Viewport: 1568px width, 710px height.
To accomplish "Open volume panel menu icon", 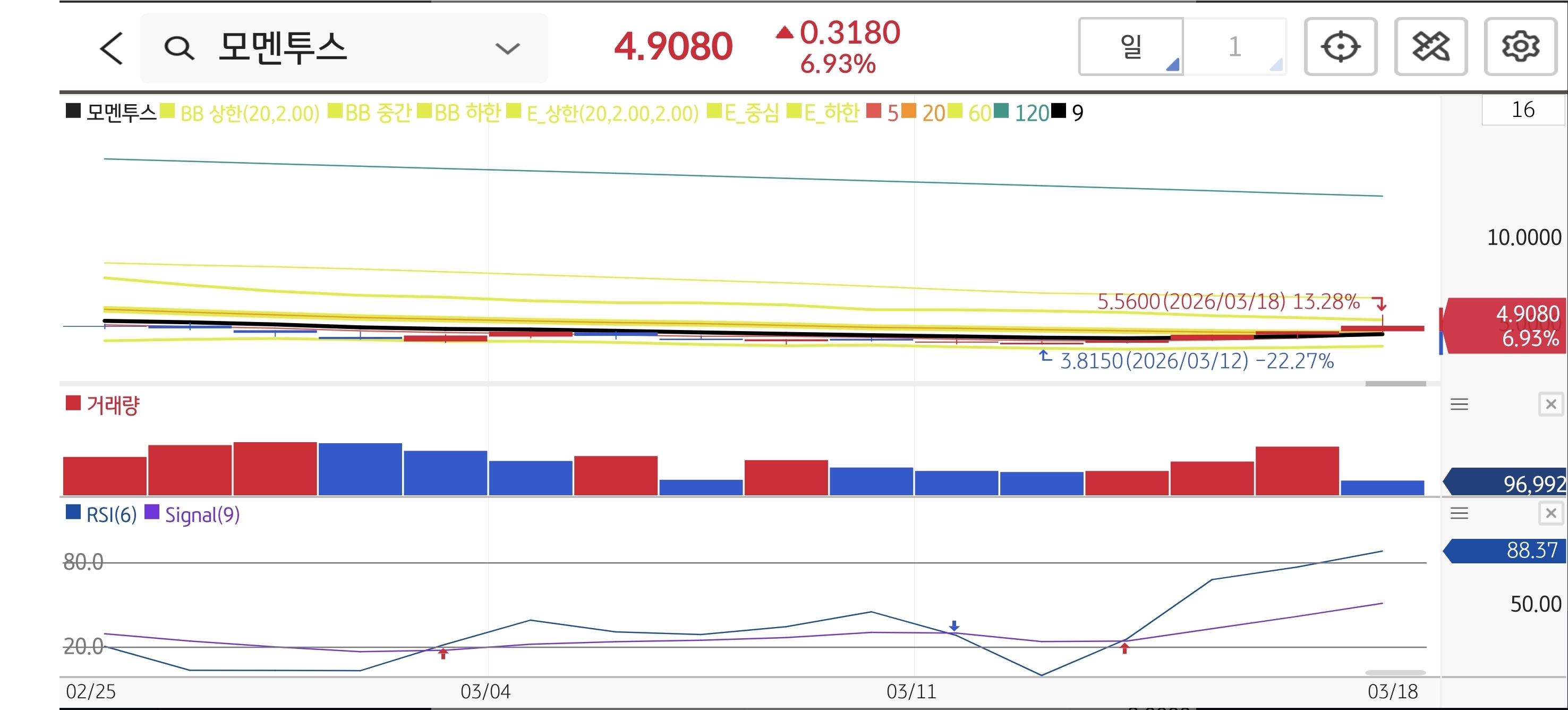I will pyautogui.click(x=1459, y=404).
